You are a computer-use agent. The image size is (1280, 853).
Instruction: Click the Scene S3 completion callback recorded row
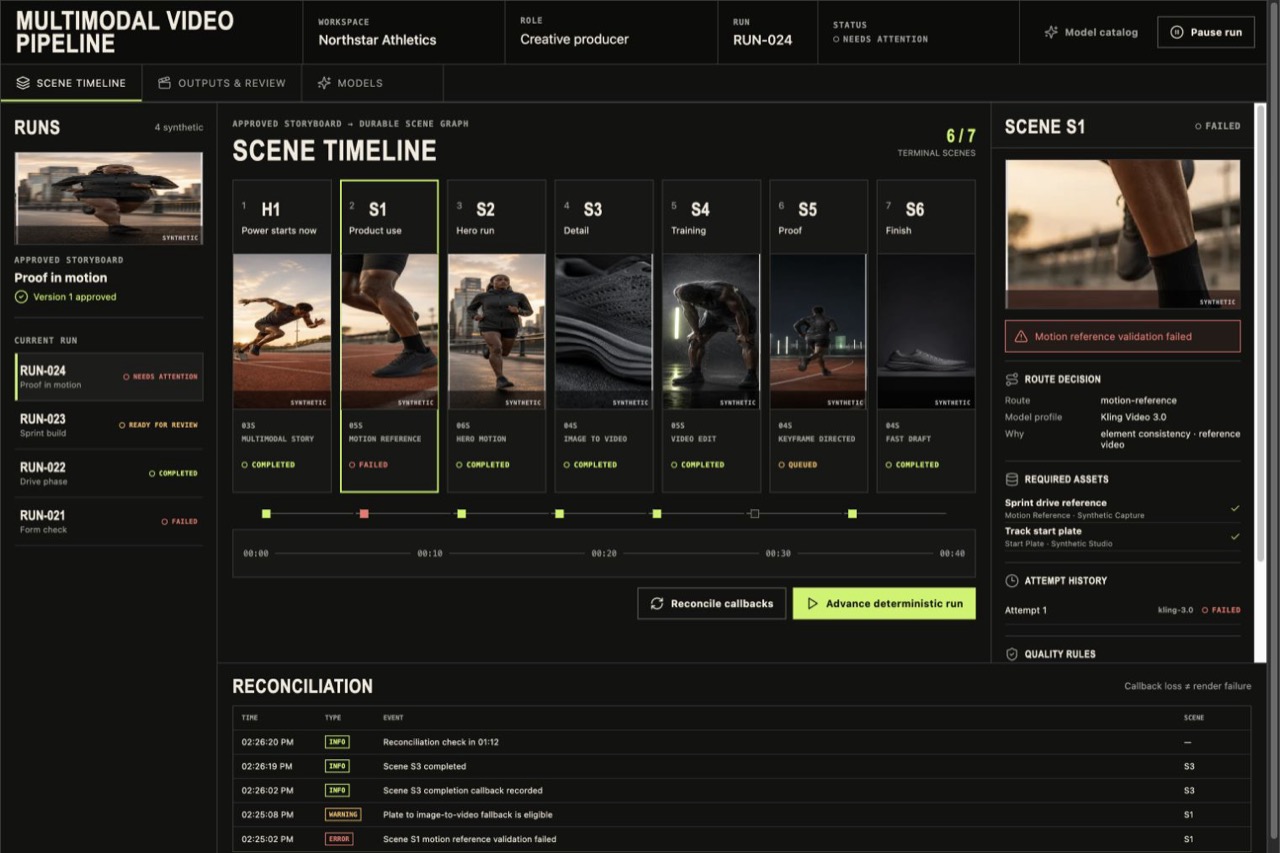(x=742, y=790)
